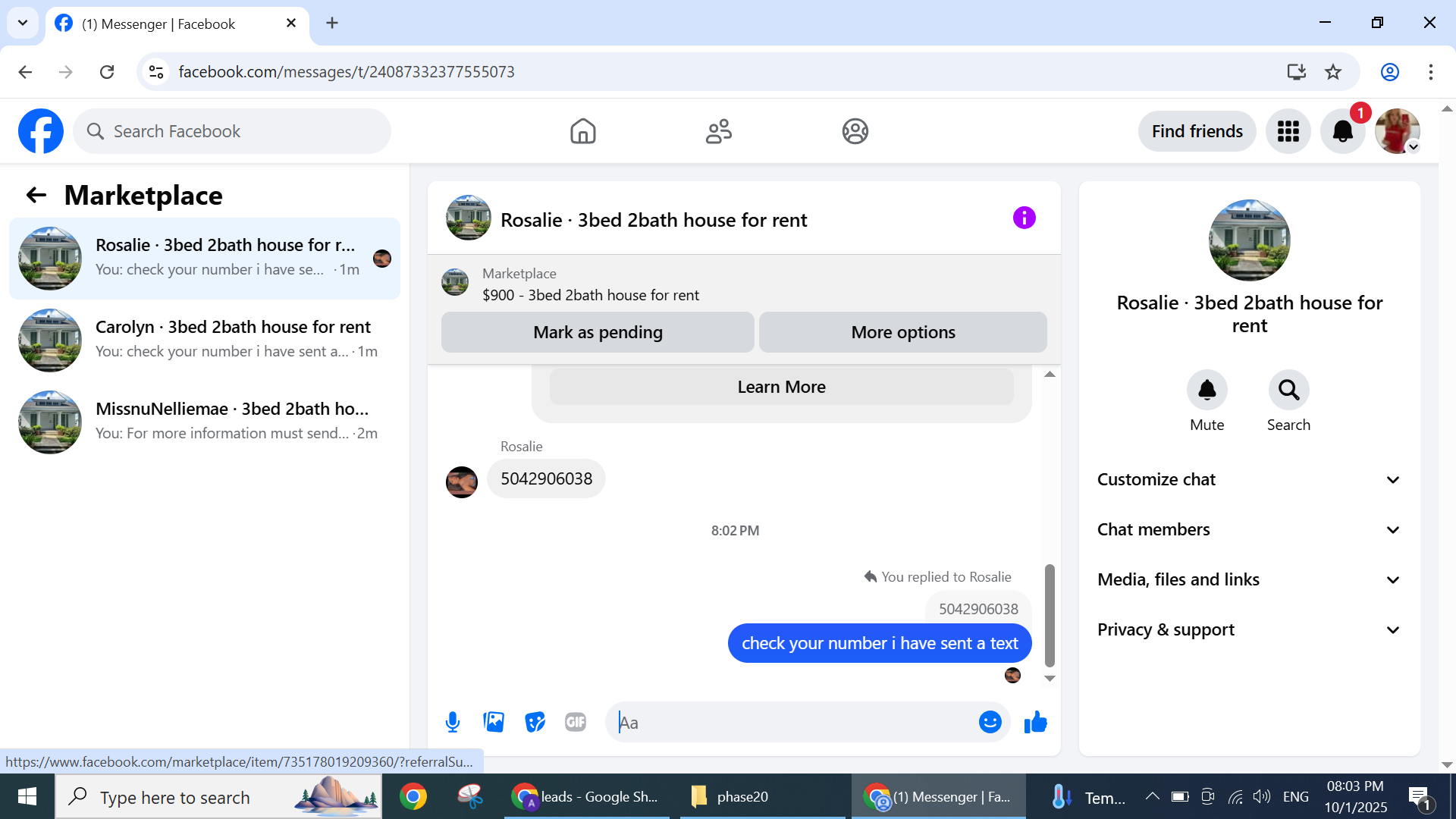Install app icon in address bar
Image resolution: width=1456 pixels, height=819 pixels.
[1296, 72]
